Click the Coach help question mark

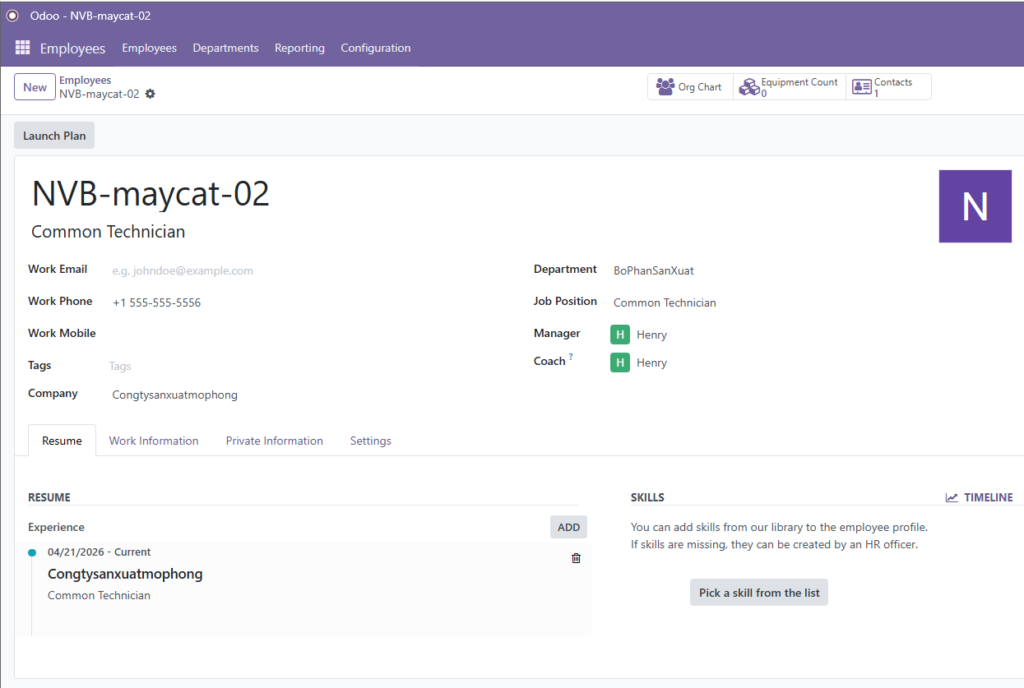(x=571, y=357)
